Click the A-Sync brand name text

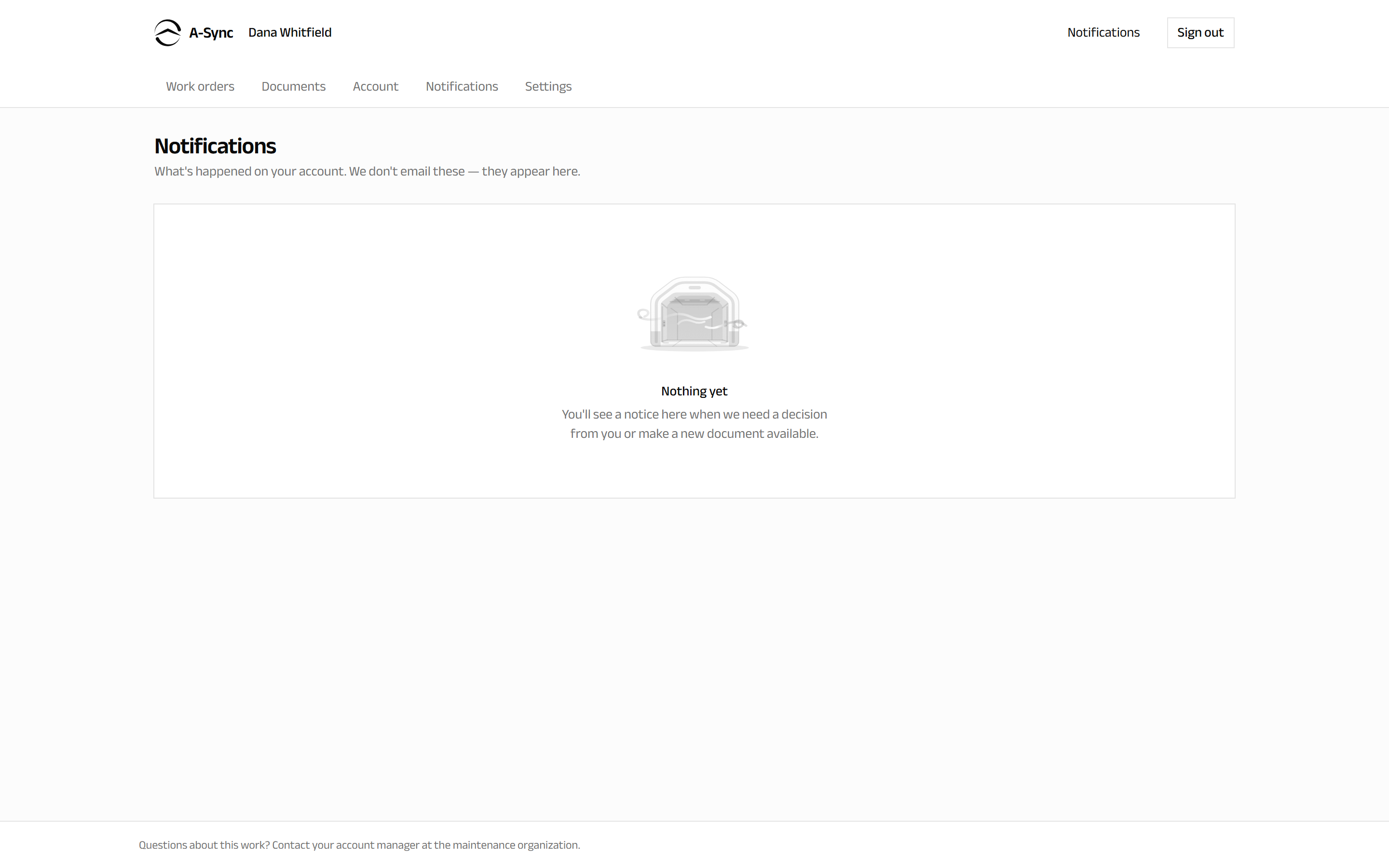point(211,33)
